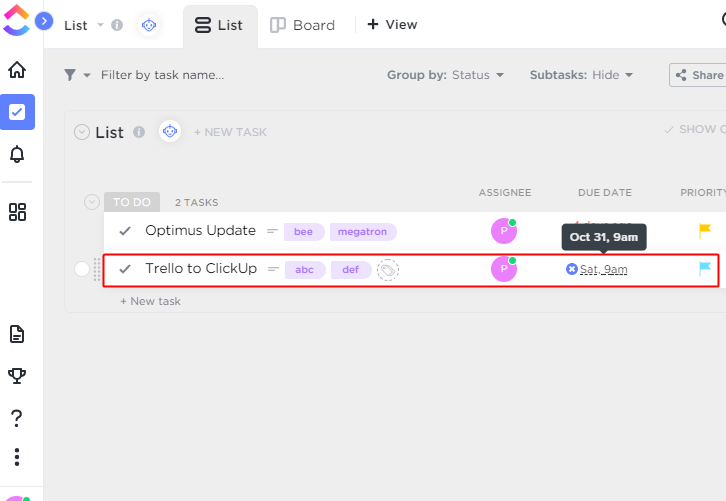Viewport: 726px width, 501px height.
Task: Click the ClickUp logo
Action: pyautogui.click(x=16, y=20)
